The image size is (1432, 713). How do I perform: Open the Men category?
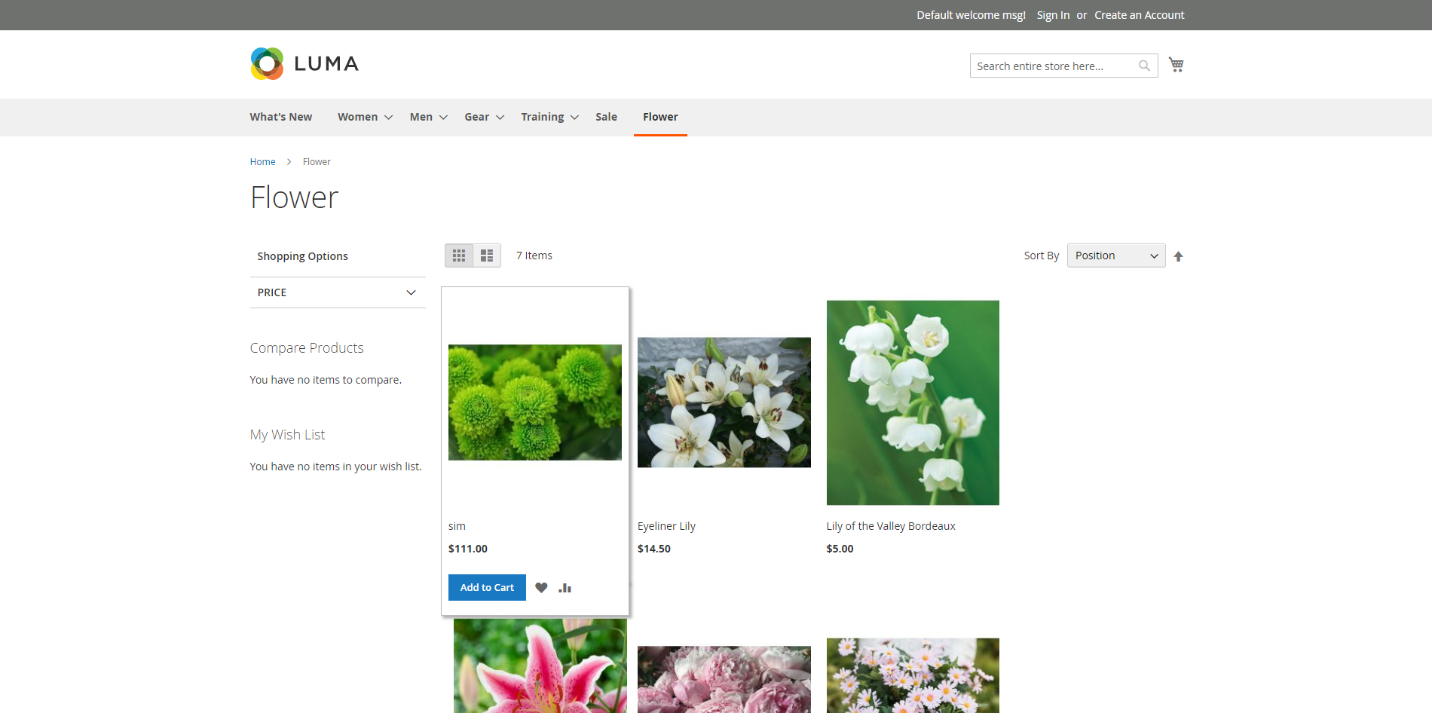(421, 117)
